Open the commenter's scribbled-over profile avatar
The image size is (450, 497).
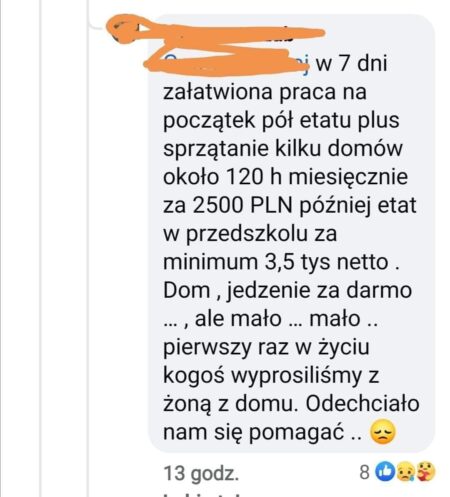click(123, 29)
